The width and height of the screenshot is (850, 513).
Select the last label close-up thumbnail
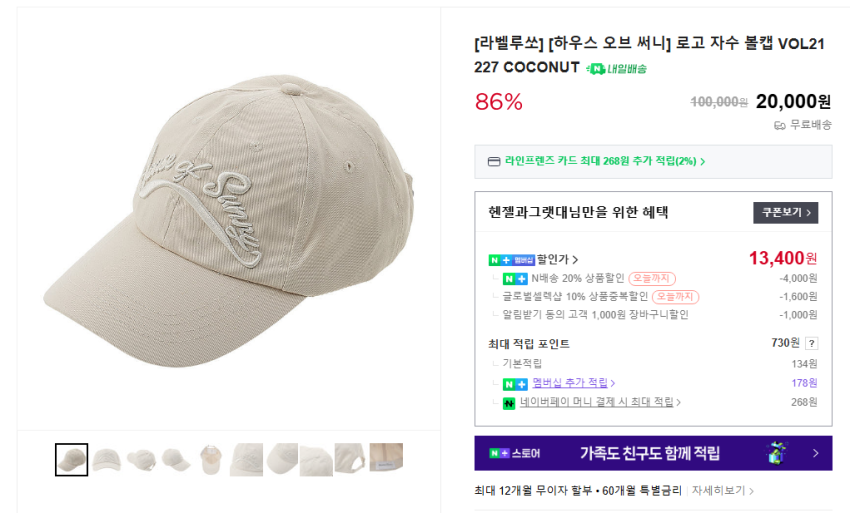click(x=386, y=459)
